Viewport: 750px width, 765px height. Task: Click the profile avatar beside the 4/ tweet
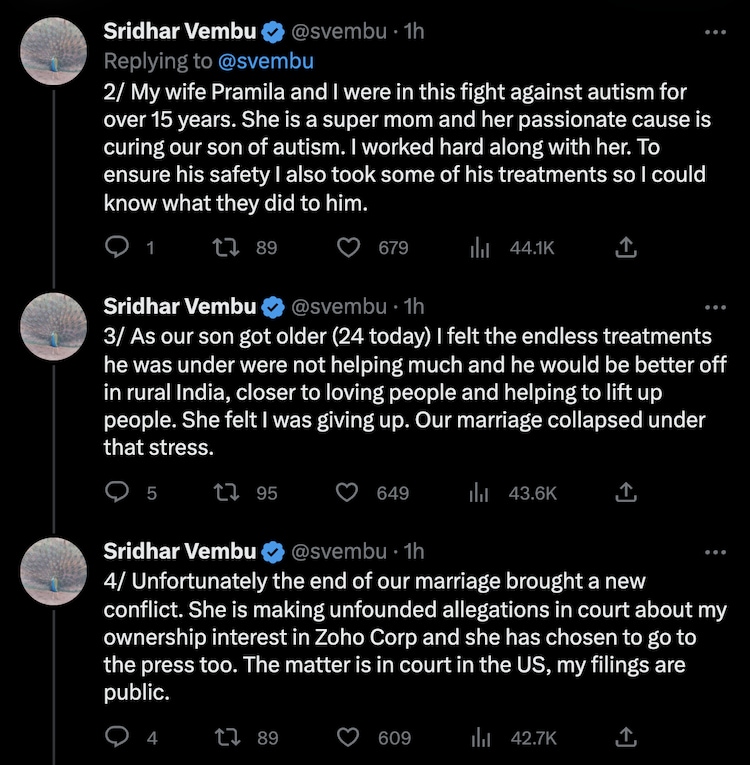[x=54, y=571]
